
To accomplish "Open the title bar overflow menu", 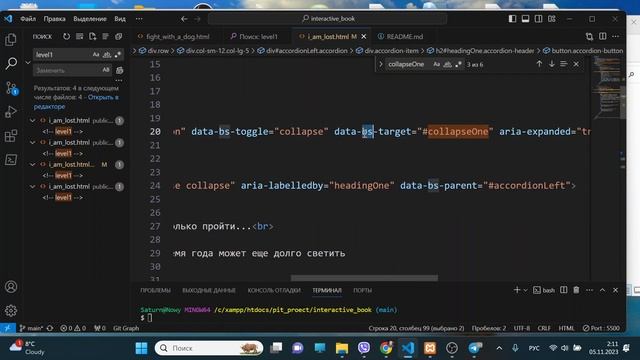I will (x=139, y=19).
